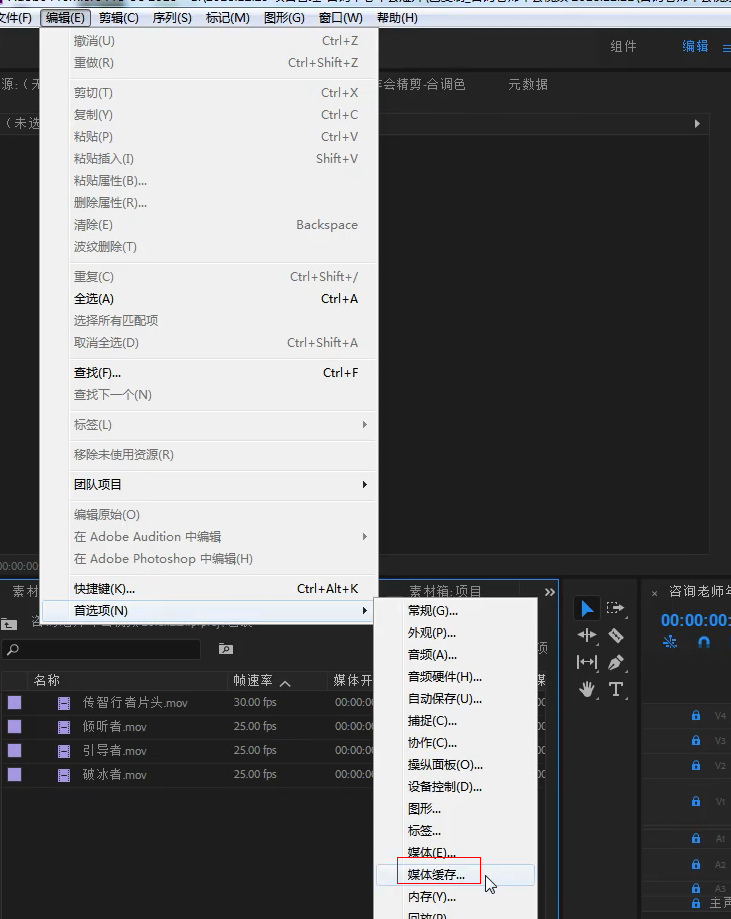This screenshot has width=731, height=919.
Task: Click the source panel play arrow expander
Action: click(697, 124)
